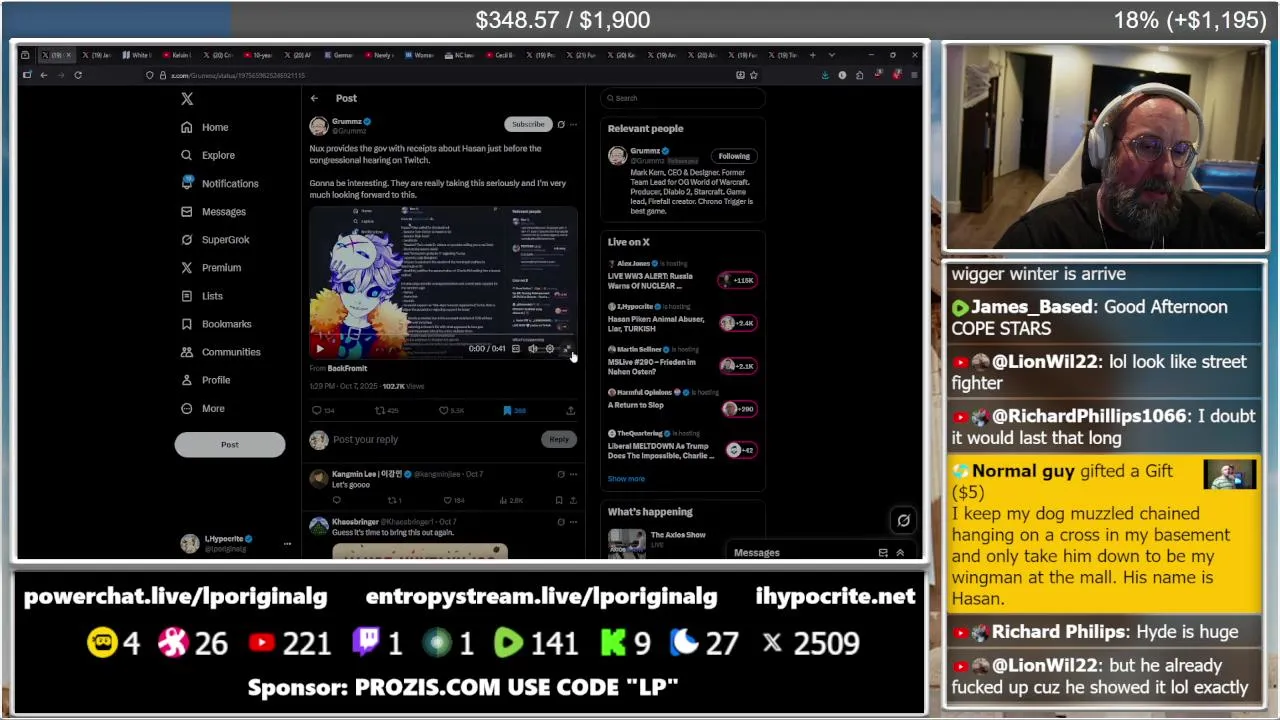
Task: Mute the video volume
Action: tap(533, 349)
